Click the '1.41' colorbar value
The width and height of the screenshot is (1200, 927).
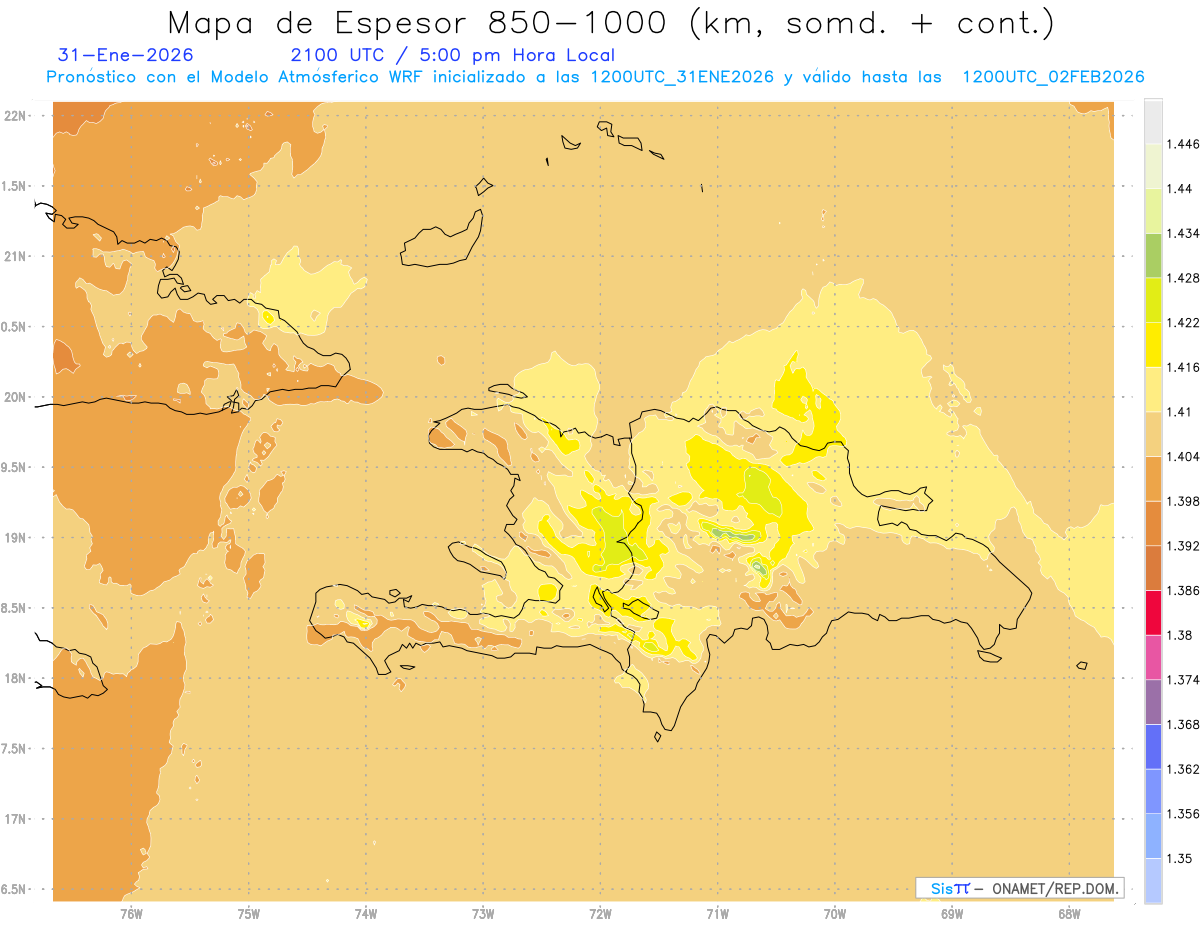tap(1179, 412)
